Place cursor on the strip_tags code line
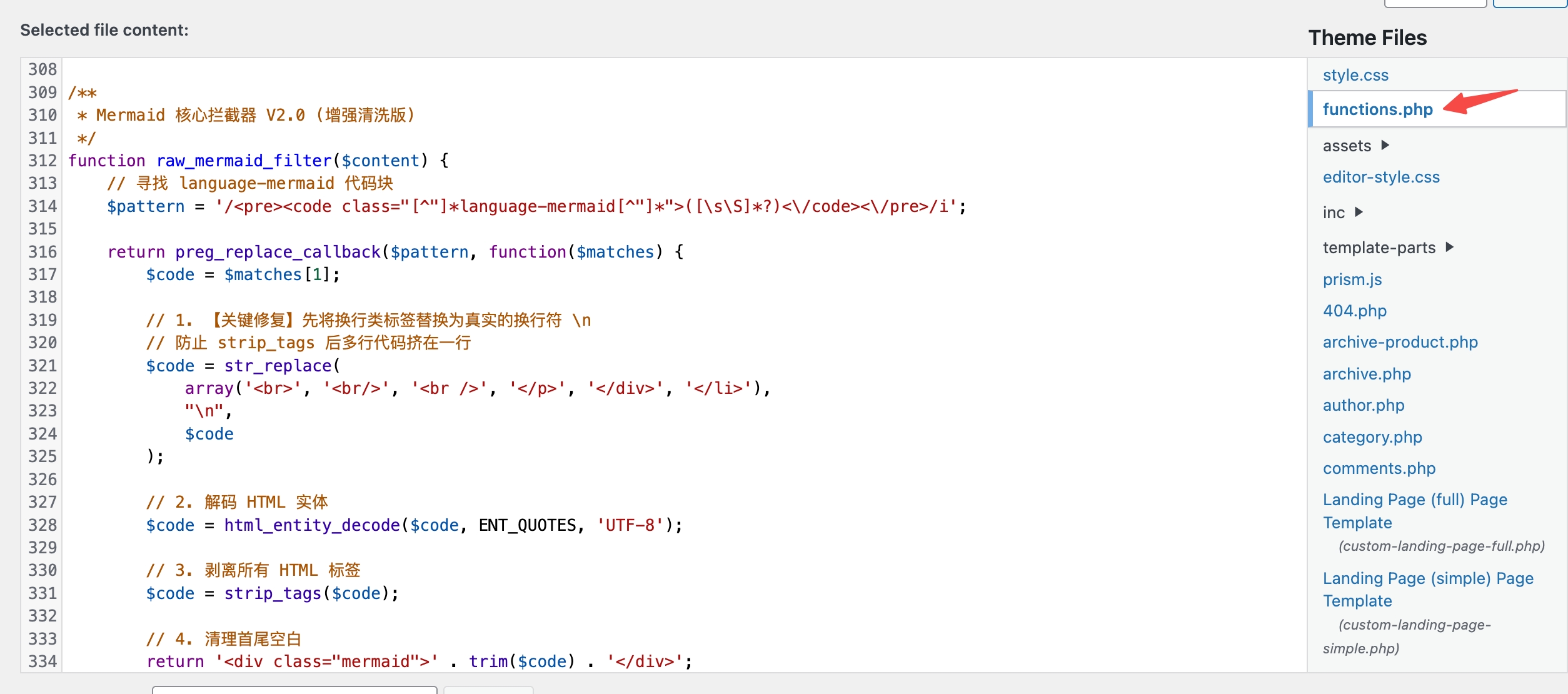1568x694 pixels. click(x=273, y=593)
